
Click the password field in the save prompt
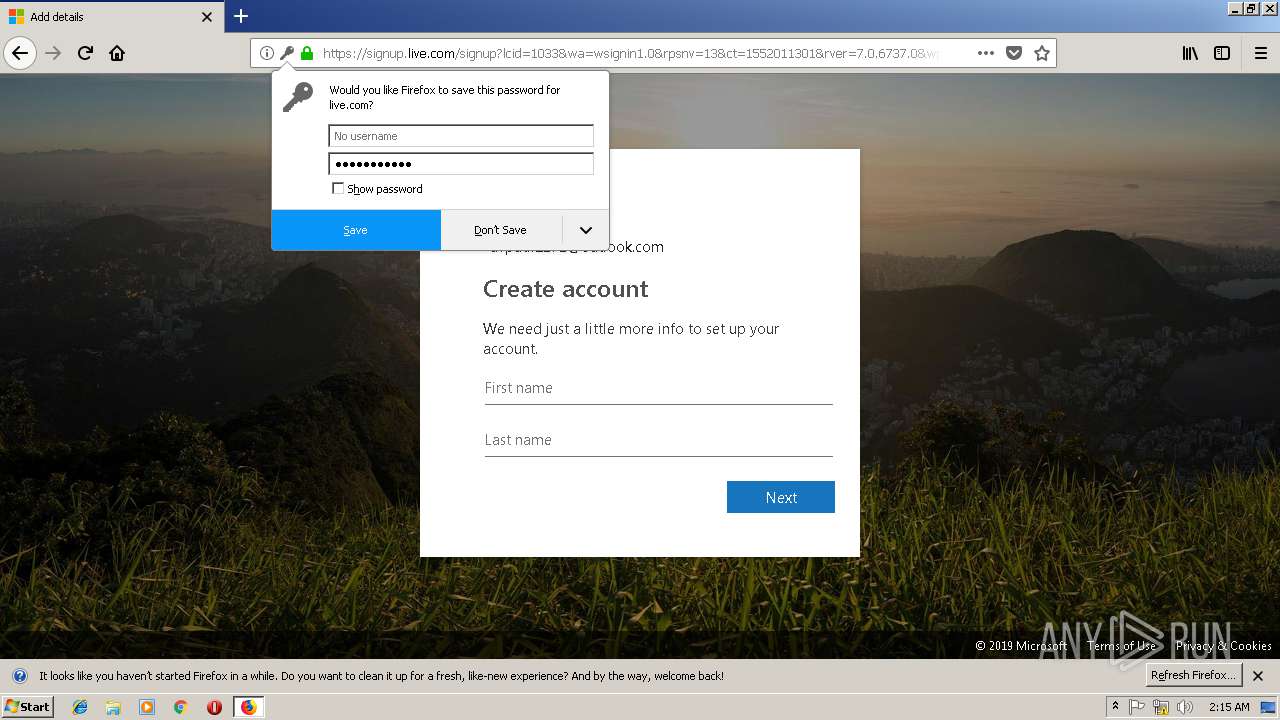click(461, 163)
